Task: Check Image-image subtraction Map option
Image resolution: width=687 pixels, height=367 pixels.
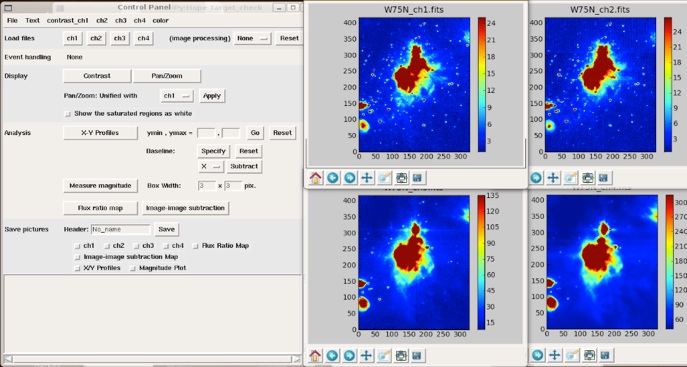Action: [78, 257]
